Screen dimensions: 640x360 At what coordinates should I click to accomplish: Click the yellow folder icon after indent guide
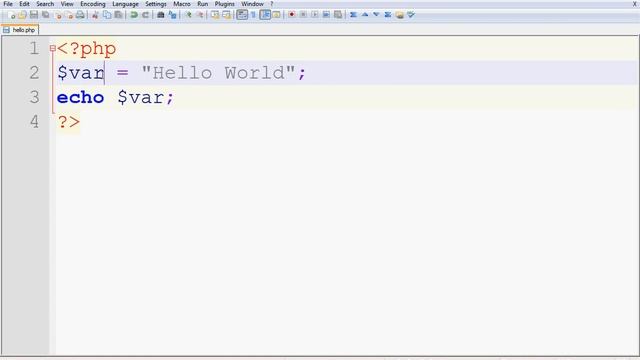point(276,15)
